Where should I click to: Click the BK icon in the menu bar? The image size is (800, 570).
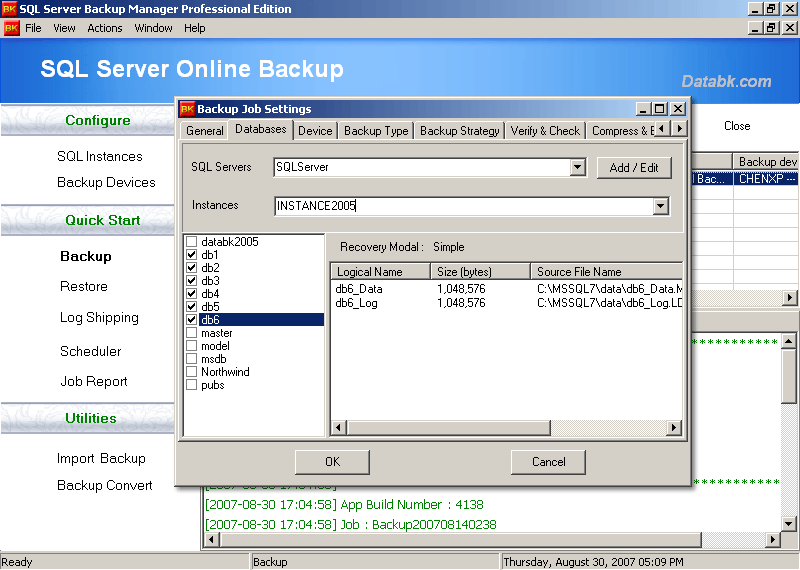(x=11, y=28)
